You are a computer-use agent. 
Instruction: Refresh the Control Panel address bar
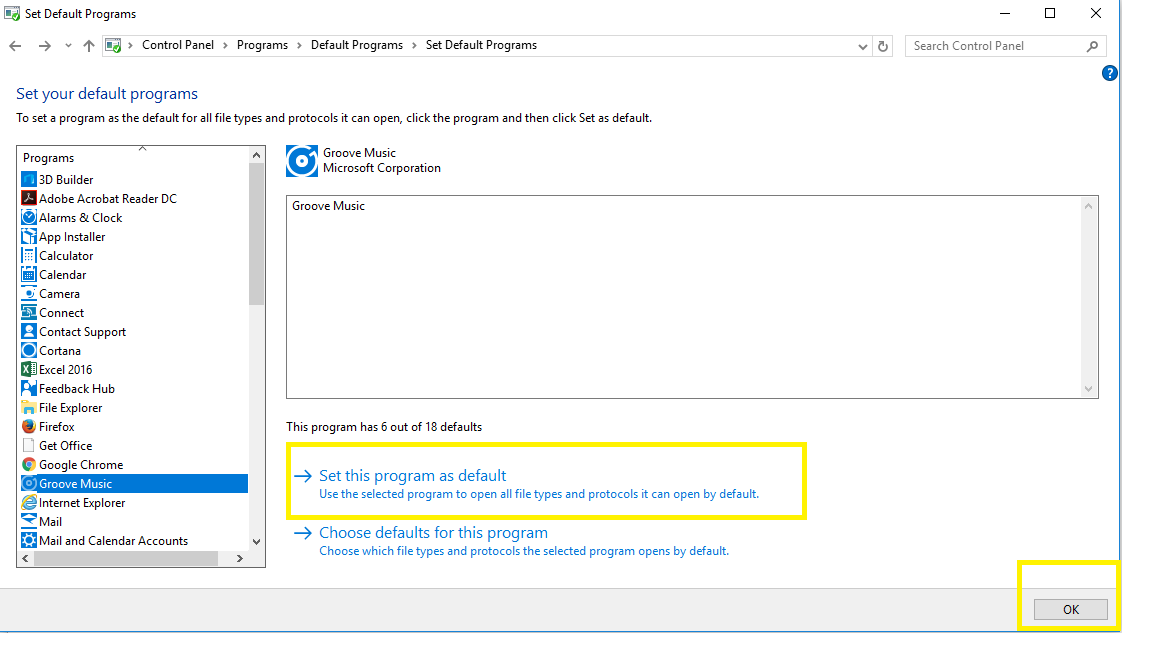pos(882,46)
